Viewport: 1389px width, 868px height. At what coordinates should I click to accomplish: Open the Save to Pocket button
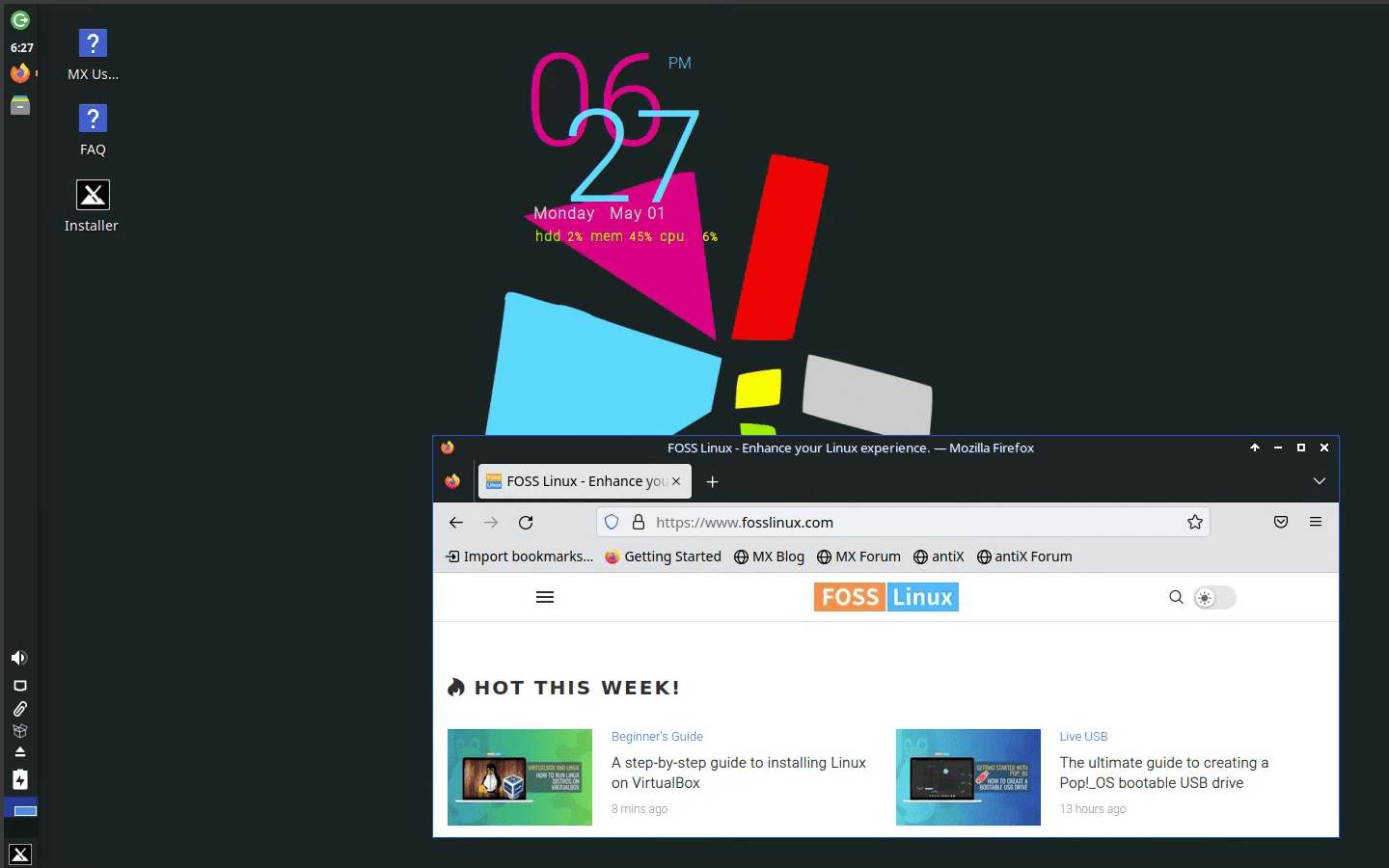pos(1281,522)
